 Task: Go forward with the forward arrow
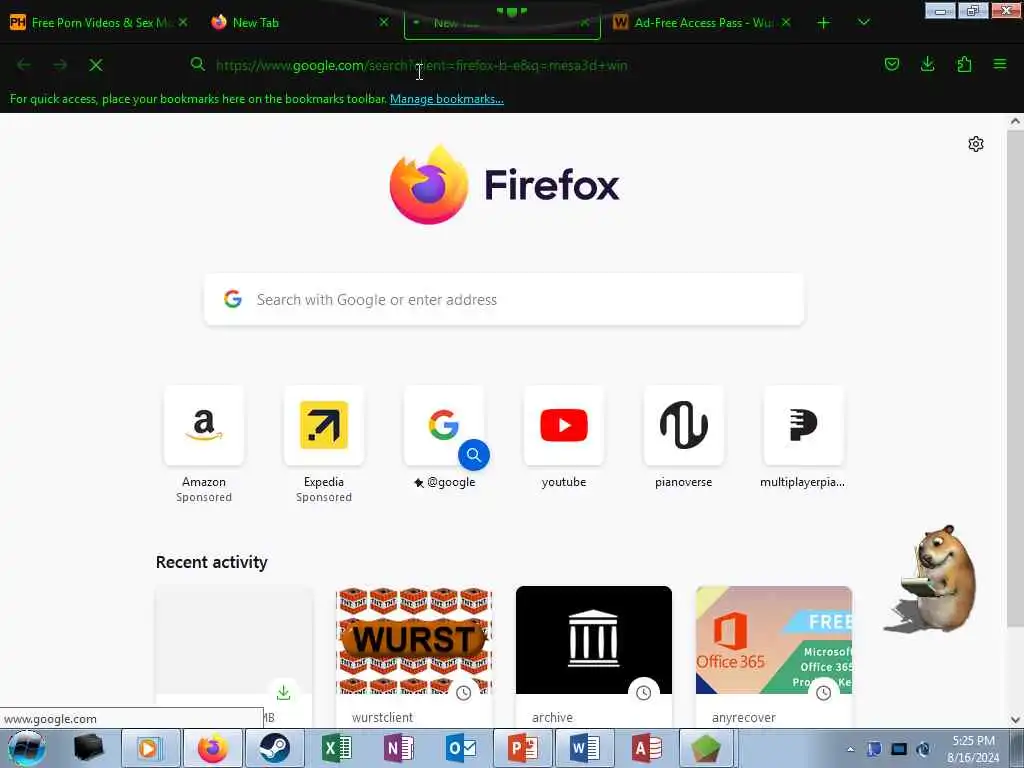pos(60,65)
